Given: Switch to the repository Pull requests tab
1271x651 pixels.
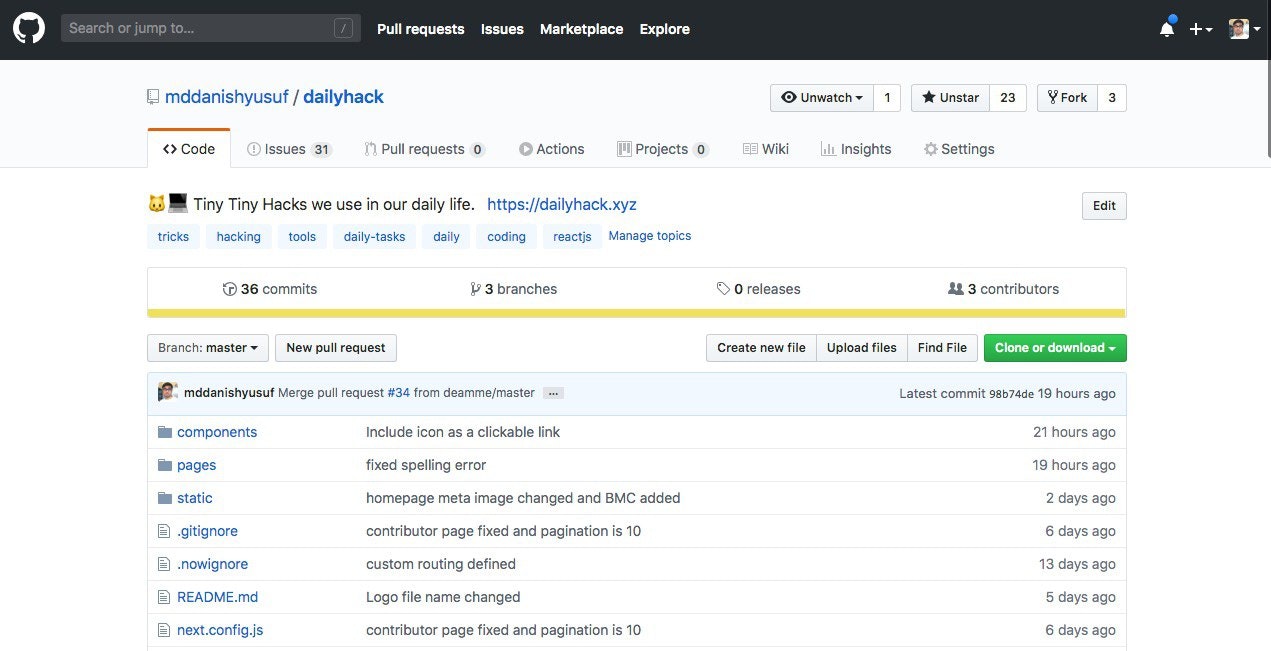Looking at the screenshot, I should point(424,149).
